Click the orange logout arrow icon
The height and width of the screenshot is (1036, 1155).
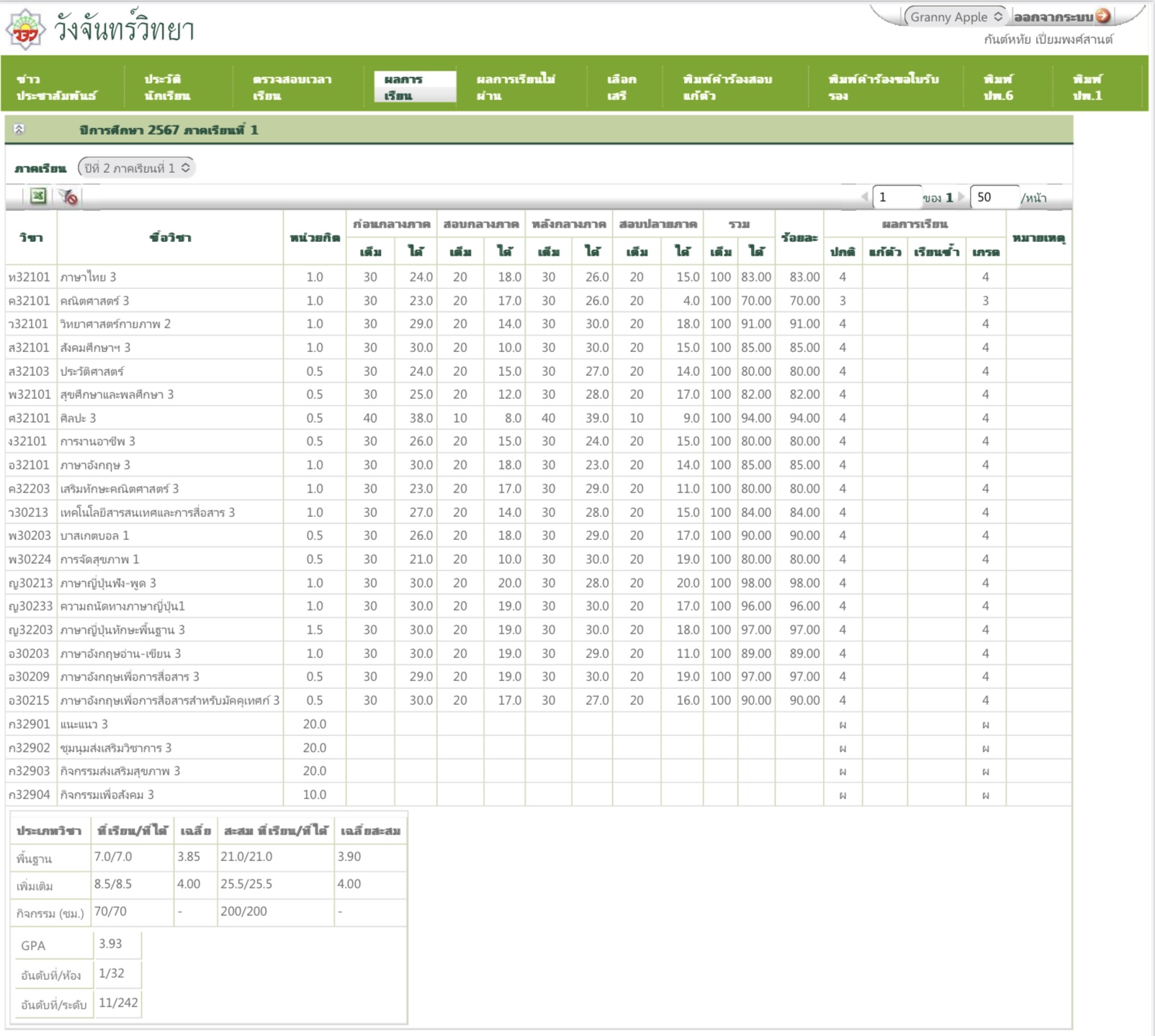1102,16
